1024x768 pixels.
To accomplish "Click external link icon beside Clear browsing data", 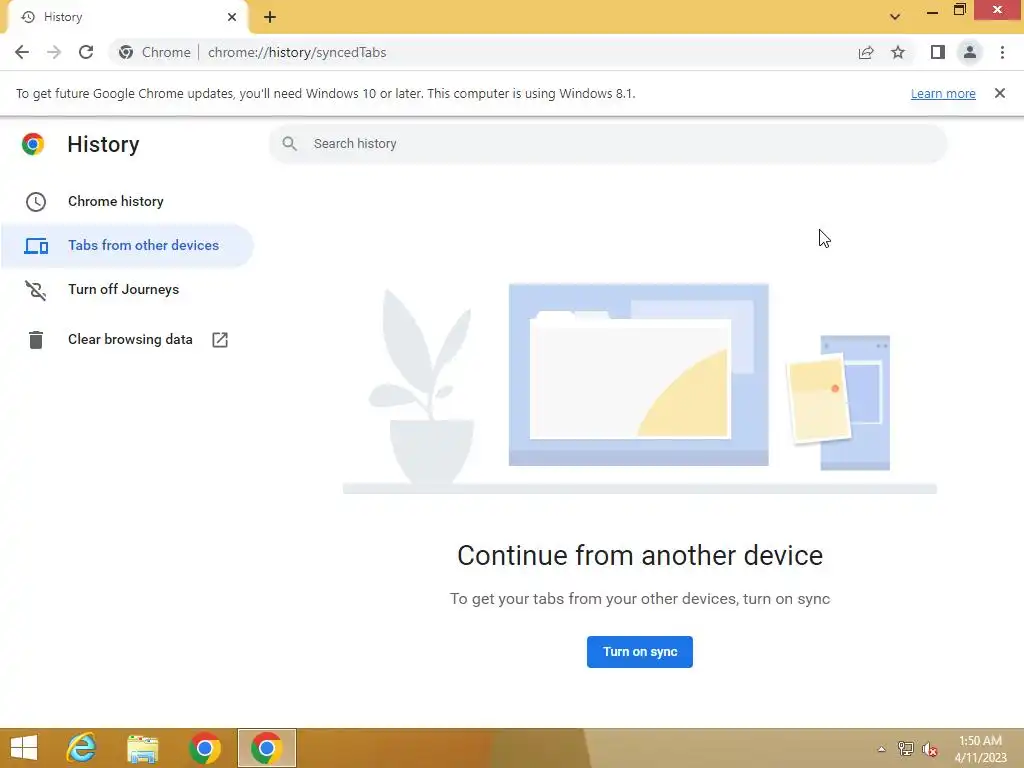I will tap(220, 340).
